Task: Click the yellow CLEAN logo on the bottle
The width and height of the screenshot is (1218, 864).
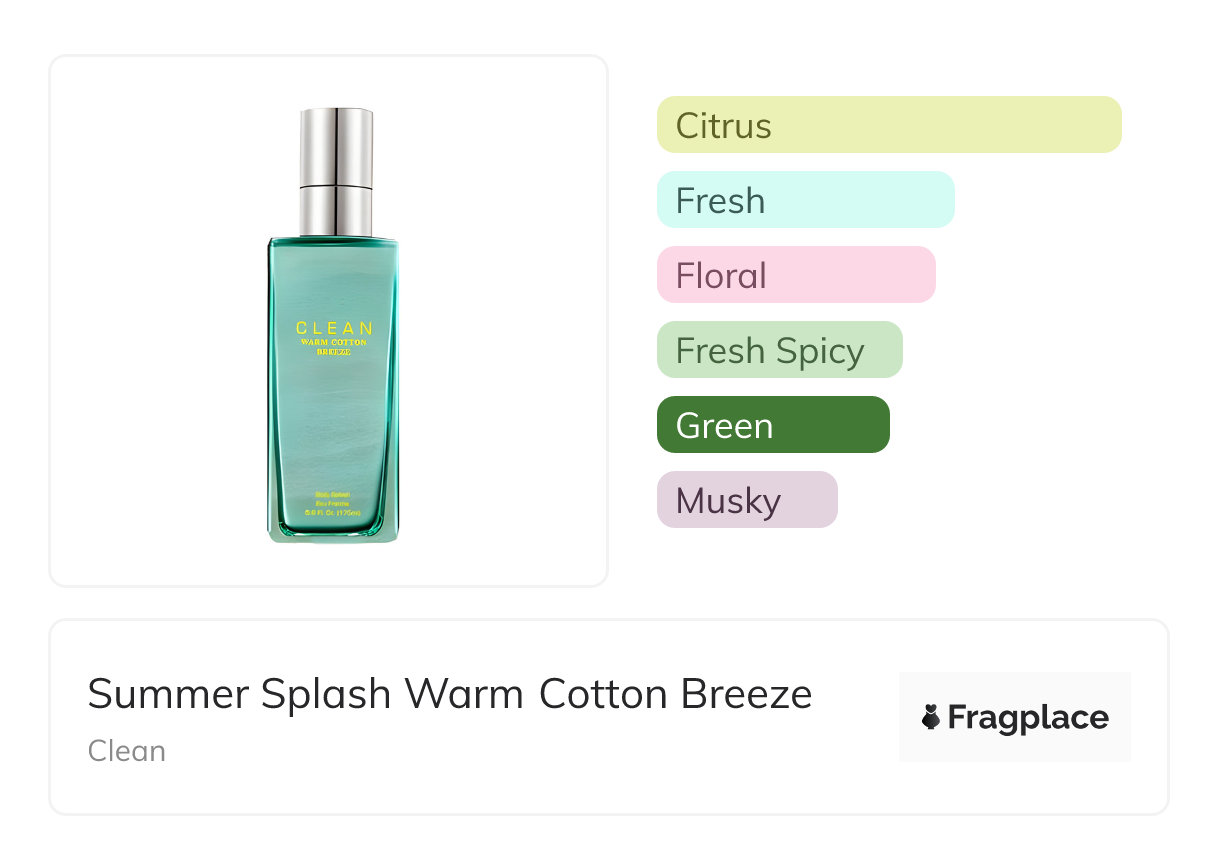Action: click(334, 328)
